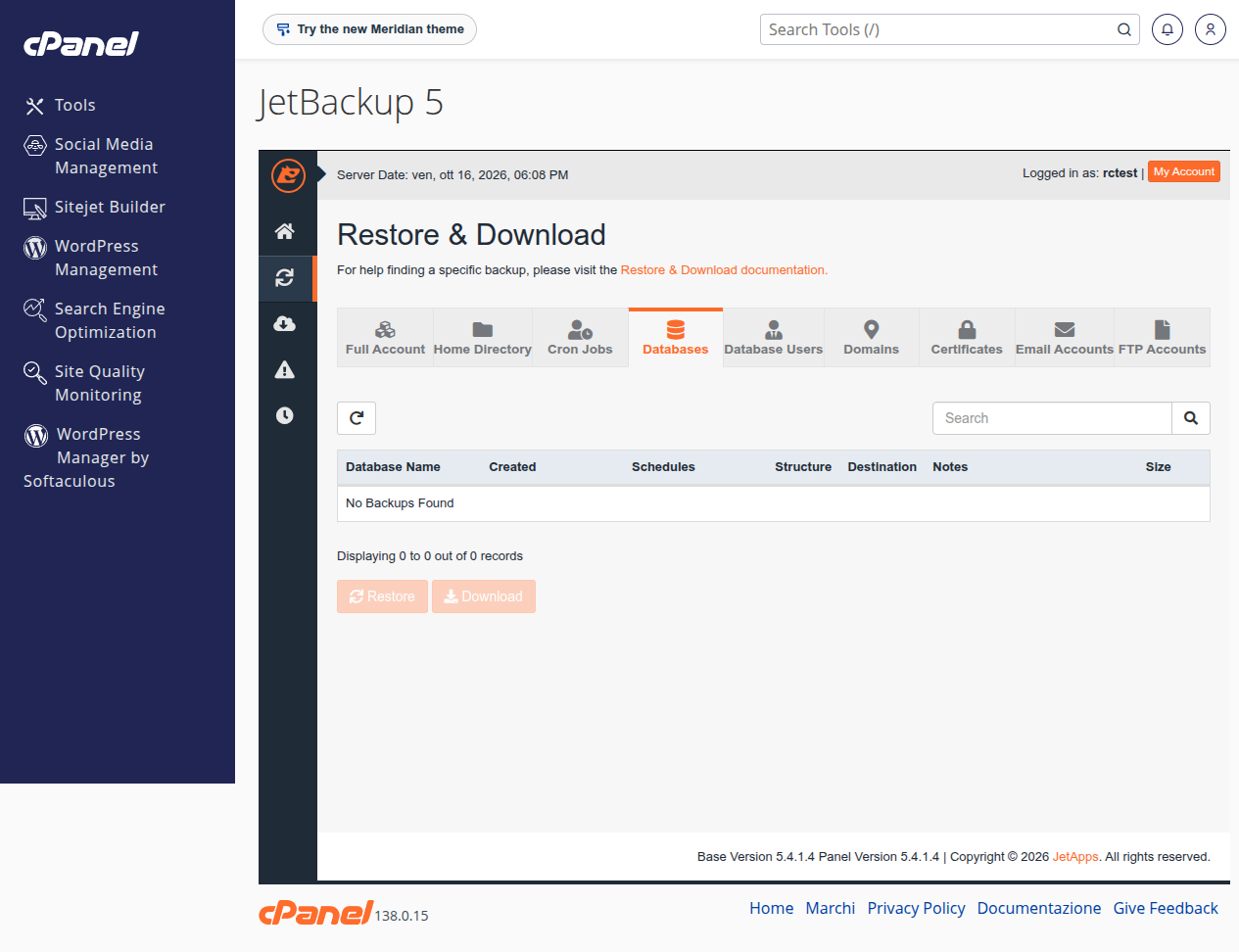The image size is (1239, 952).
Task: Click the No Backups Found row
Action: point(774,503)
